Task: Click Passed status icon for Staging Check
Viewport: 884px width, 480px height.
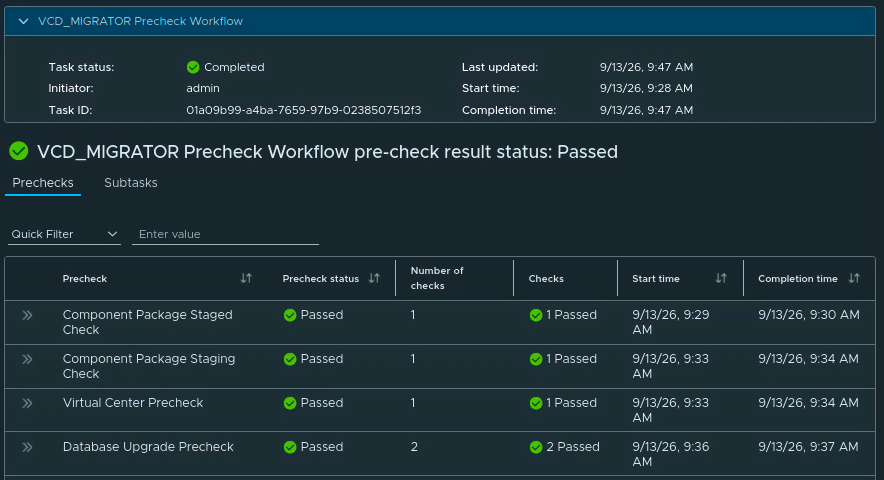Action: tap(290, 359)
